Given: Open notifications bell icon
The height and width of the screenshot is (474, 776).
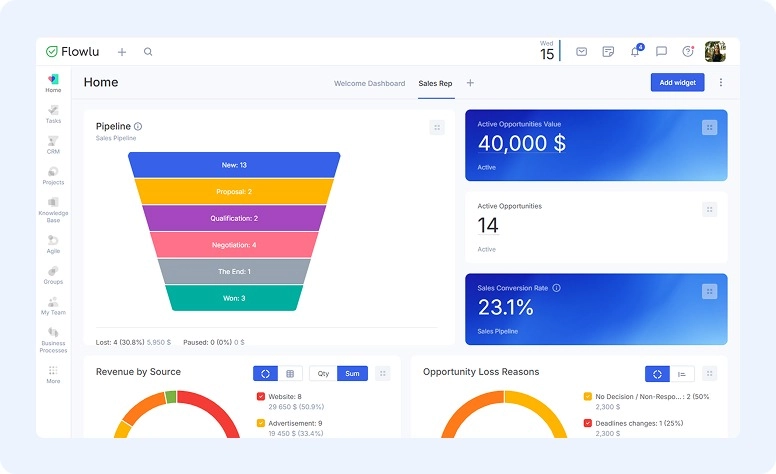Looking at the screenshot, I should [x=636, y=50].
